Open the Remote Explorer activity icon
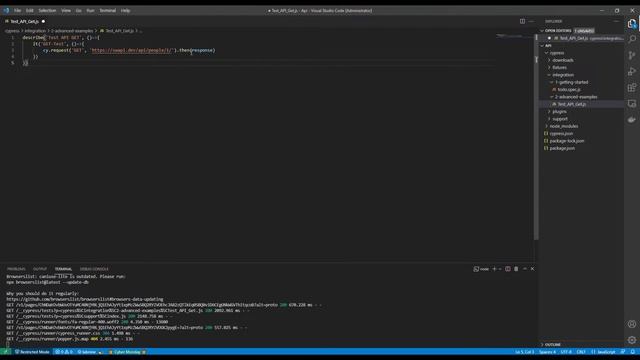Image resolution: width=640 pixels, height=360 pixels. 632,104
